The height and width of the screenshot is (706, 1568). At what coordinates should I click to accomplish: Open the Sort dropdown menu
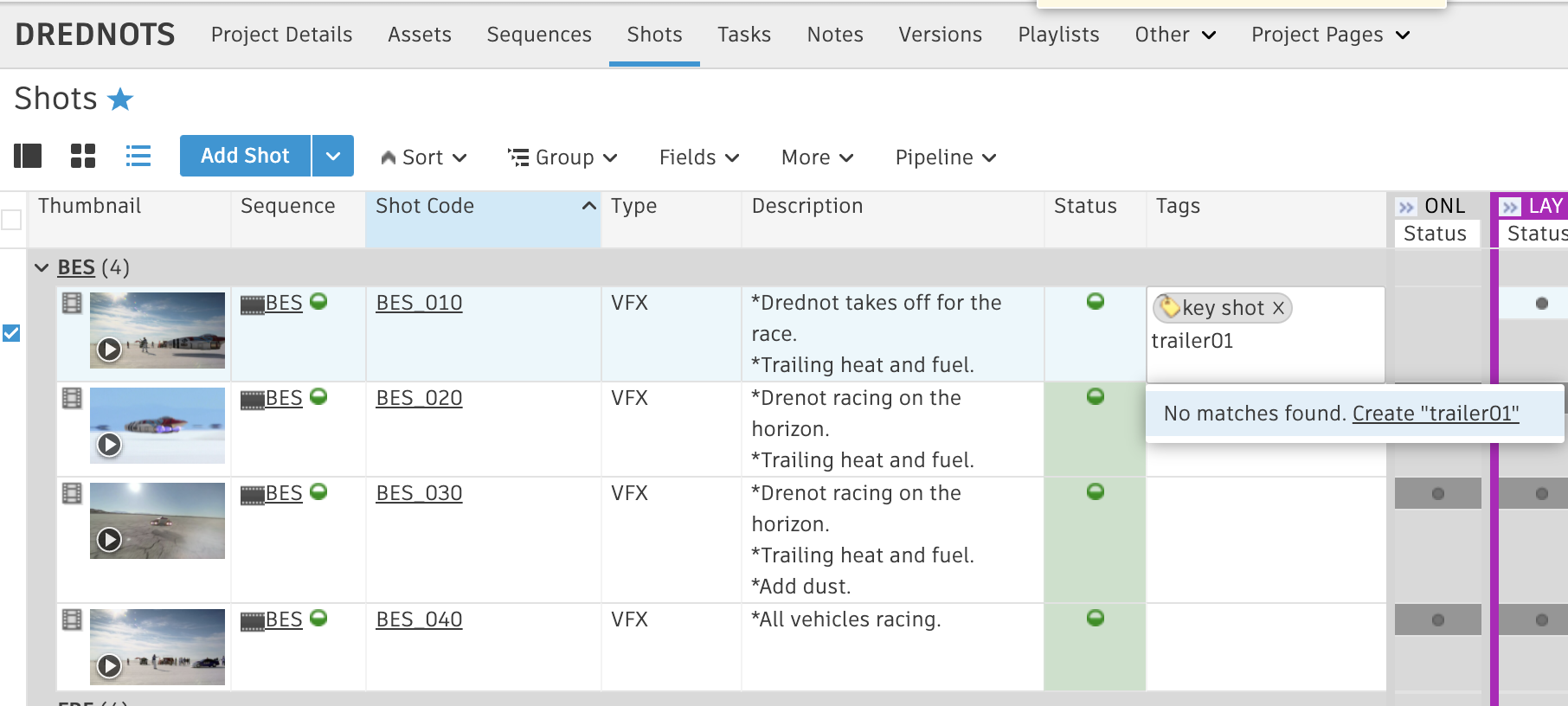click(x=424, y=157)
